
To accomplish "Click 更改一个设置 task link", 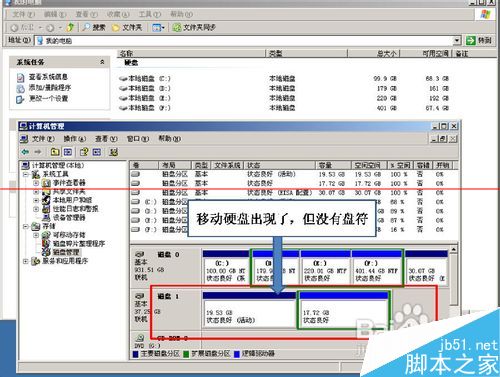I will click(48, 98).
